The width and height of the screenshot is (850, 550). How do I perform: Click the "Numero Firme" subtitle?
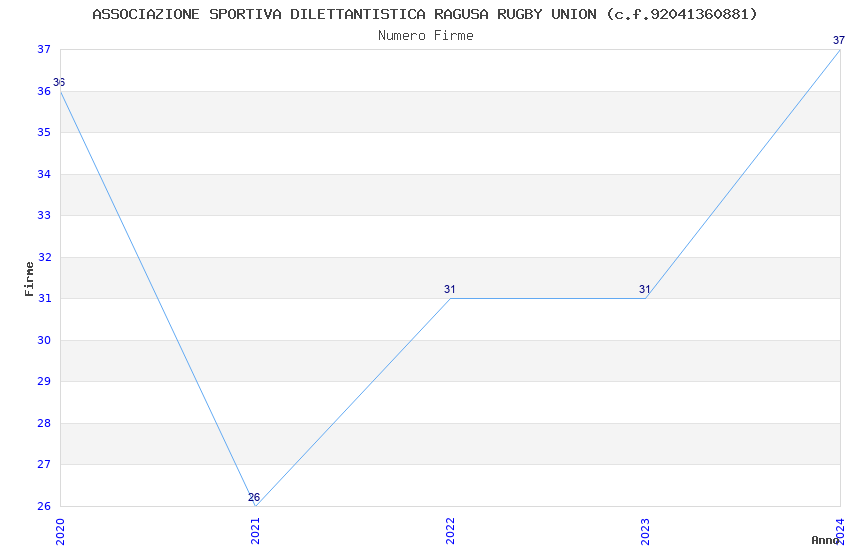coord(425,36)
